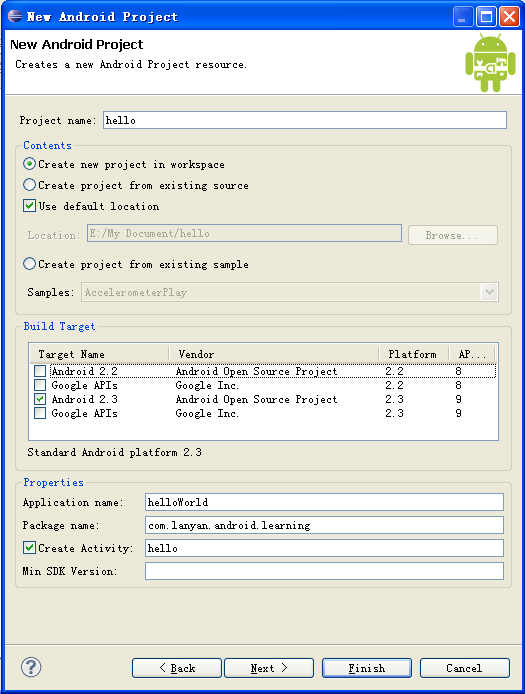Check the Android 2.2 target checkbox
Viewport: 525px width, 694px height.
(x=40, y=371)
